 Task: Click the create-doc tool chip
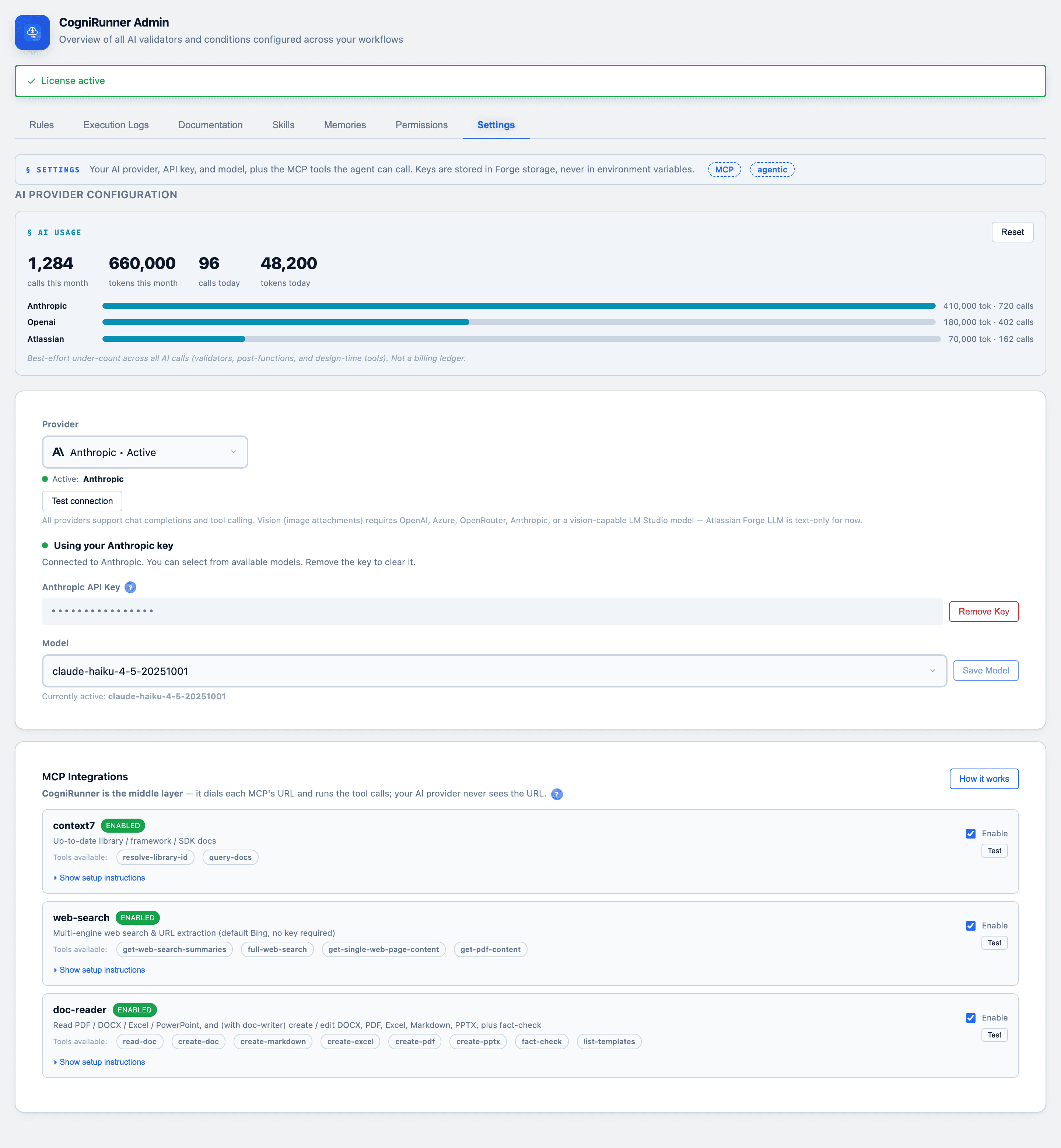click(198, 1041)
